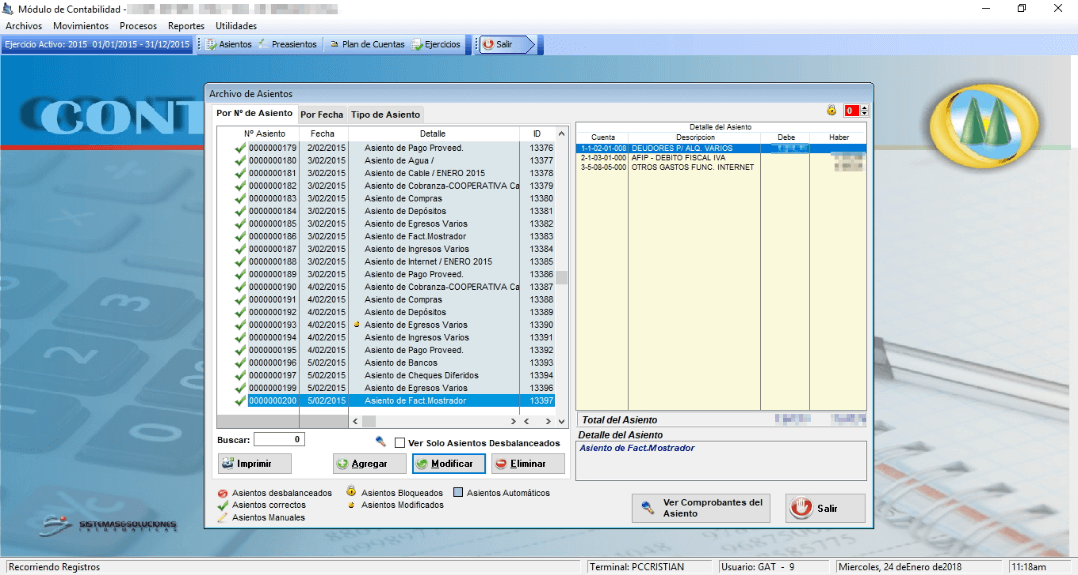Image resolution: width=1078 pixels, height=575 pixels.
Task: Open Ejercicios toolbar item
Action: point(436,44)
